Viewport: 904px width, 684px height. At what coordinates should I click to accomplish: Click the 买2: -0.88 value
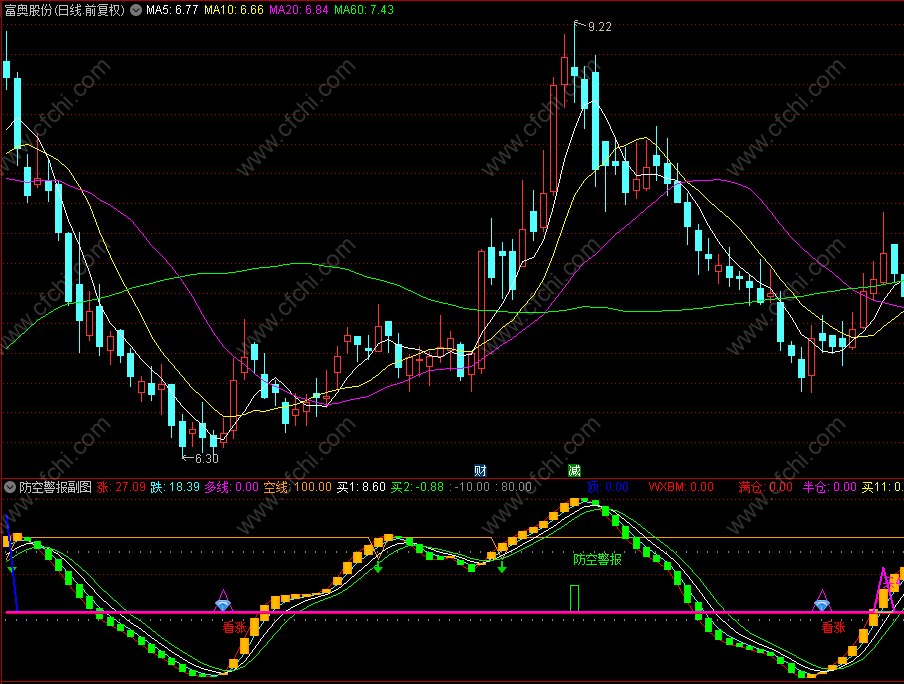click(x=417, y=487)
